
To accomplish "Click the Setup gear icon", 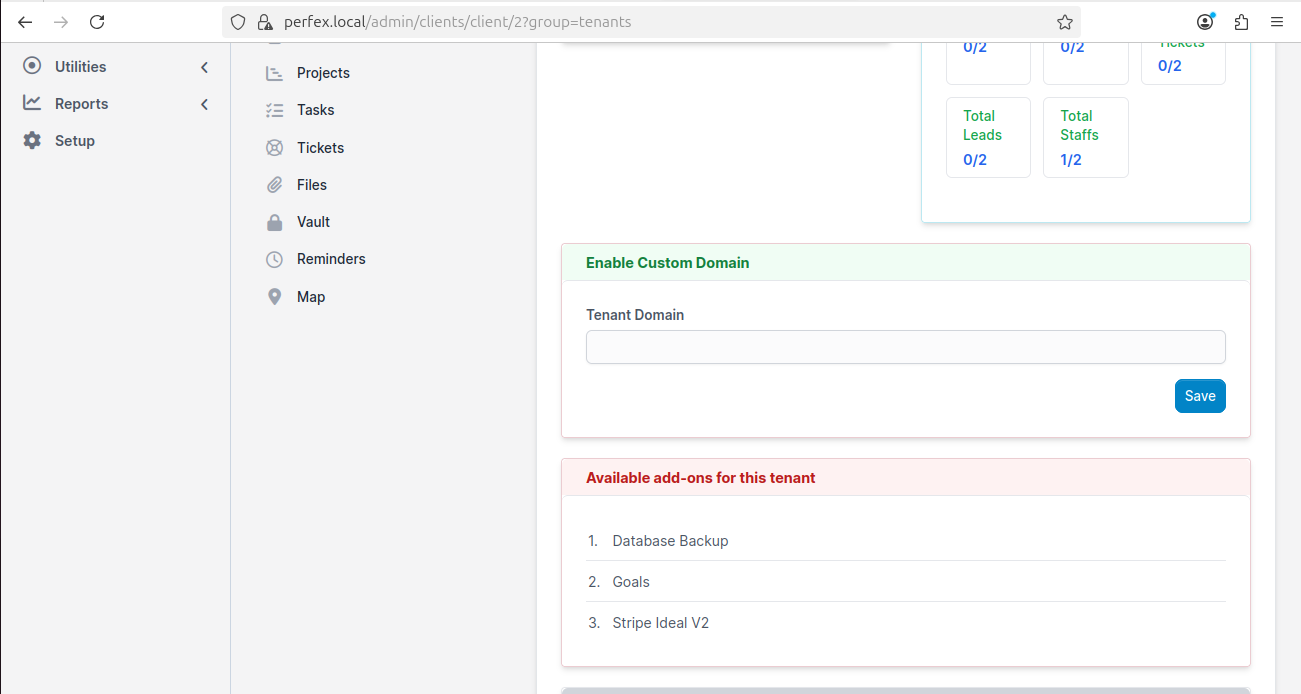I will pyautogui.click(x=31, y=140).
